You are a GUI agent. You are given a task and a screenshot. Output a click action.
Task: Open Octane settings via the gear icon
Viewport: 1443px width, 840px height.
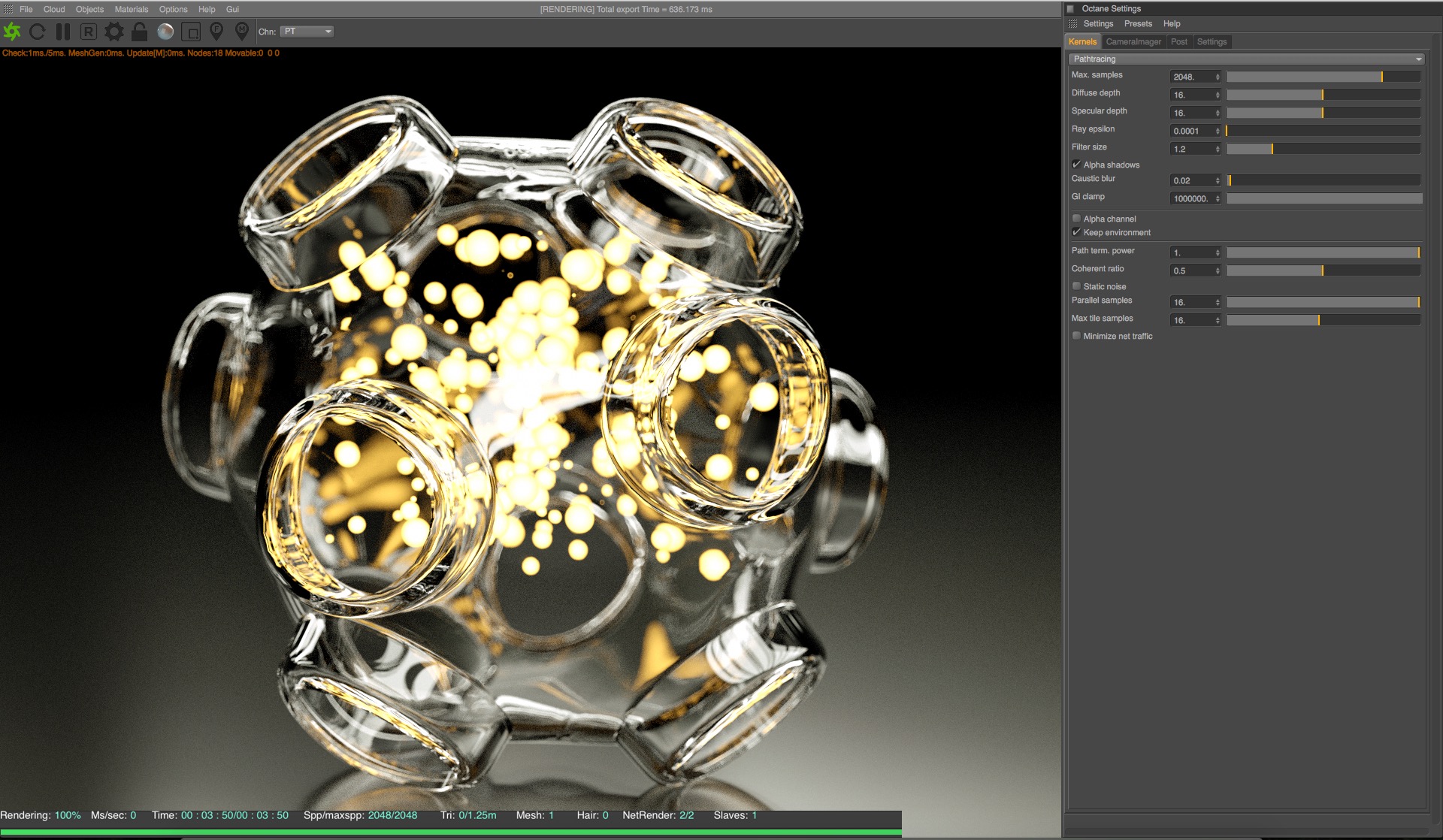(114, 32)
